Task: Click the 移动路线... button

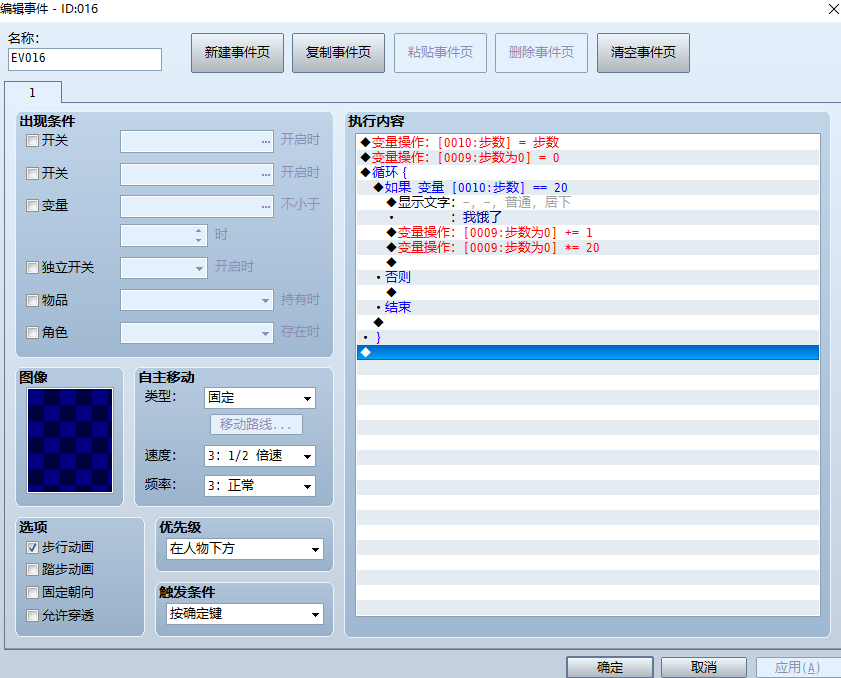Action: click(x=256, y=425)
